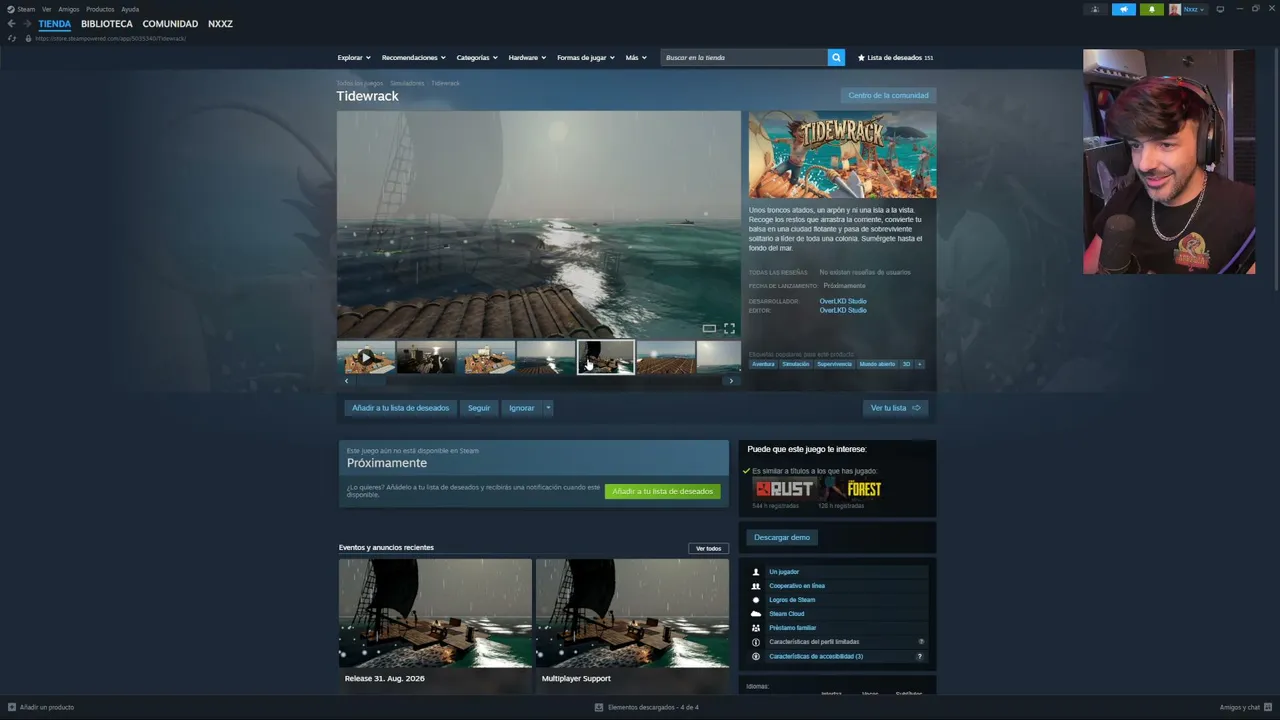Image resolution: width=1280 pixels, height=720 pixels.
Task: Show the next screenshot thumbnails with the right arrow
Action: point(731,381)
